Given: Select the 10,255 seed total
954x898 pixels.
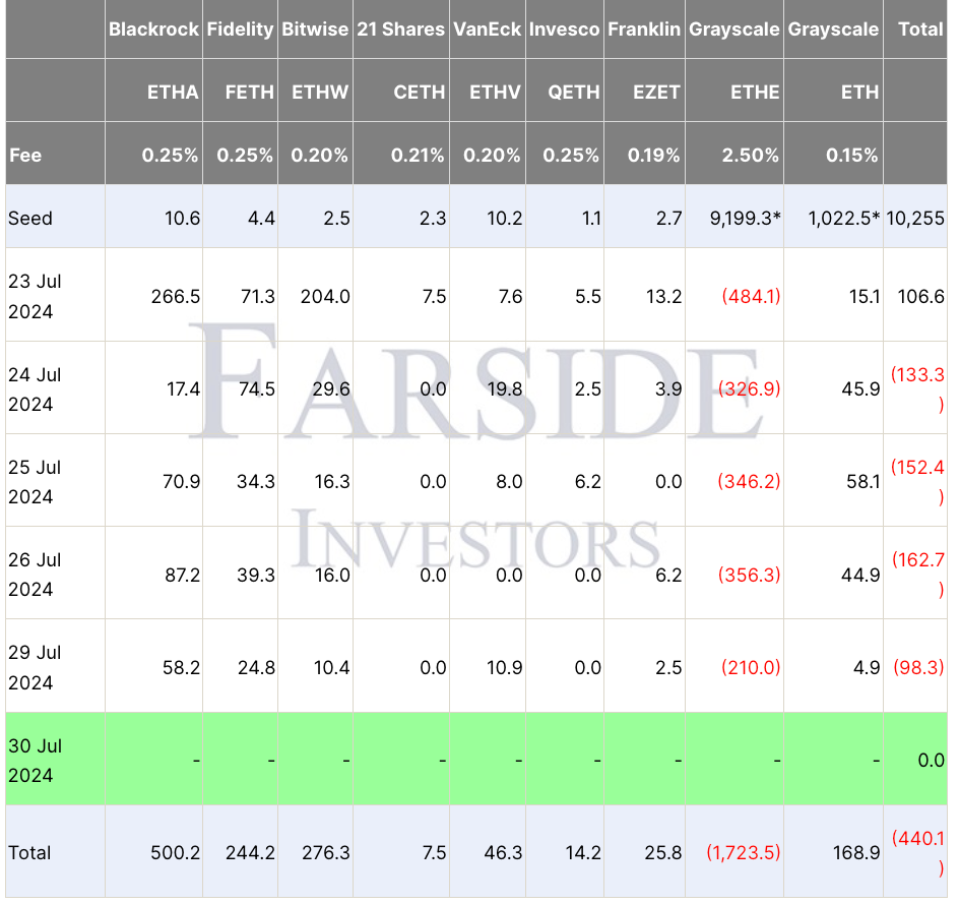Looking at the screenshot, I should [x=916, y=218].
